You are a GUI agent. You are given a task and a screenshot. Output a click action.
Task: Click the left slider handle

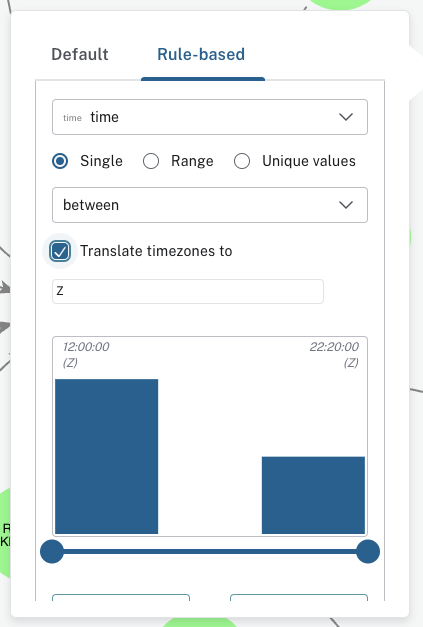(52, 551)
